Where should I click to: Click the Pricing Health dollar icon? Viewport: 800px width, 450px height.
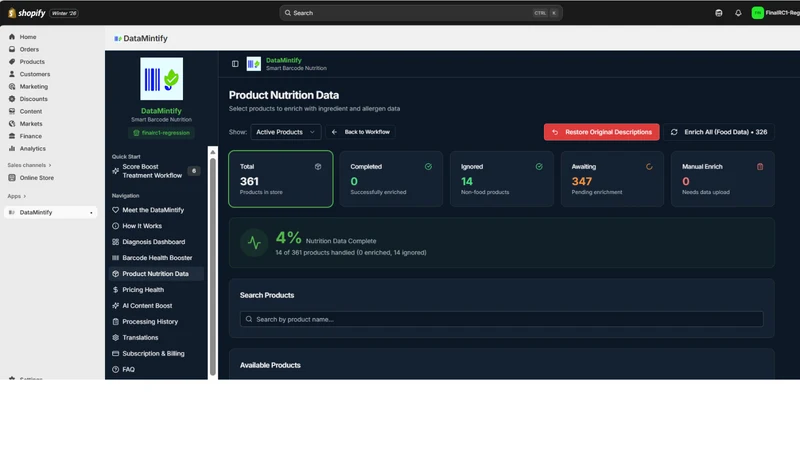[115, 290]
